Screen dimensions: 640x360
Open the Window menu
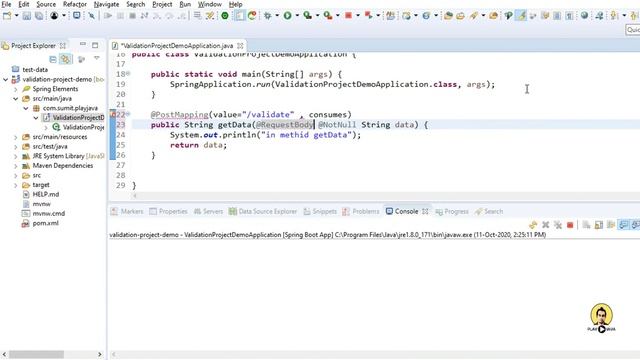[x=209, y=4]
